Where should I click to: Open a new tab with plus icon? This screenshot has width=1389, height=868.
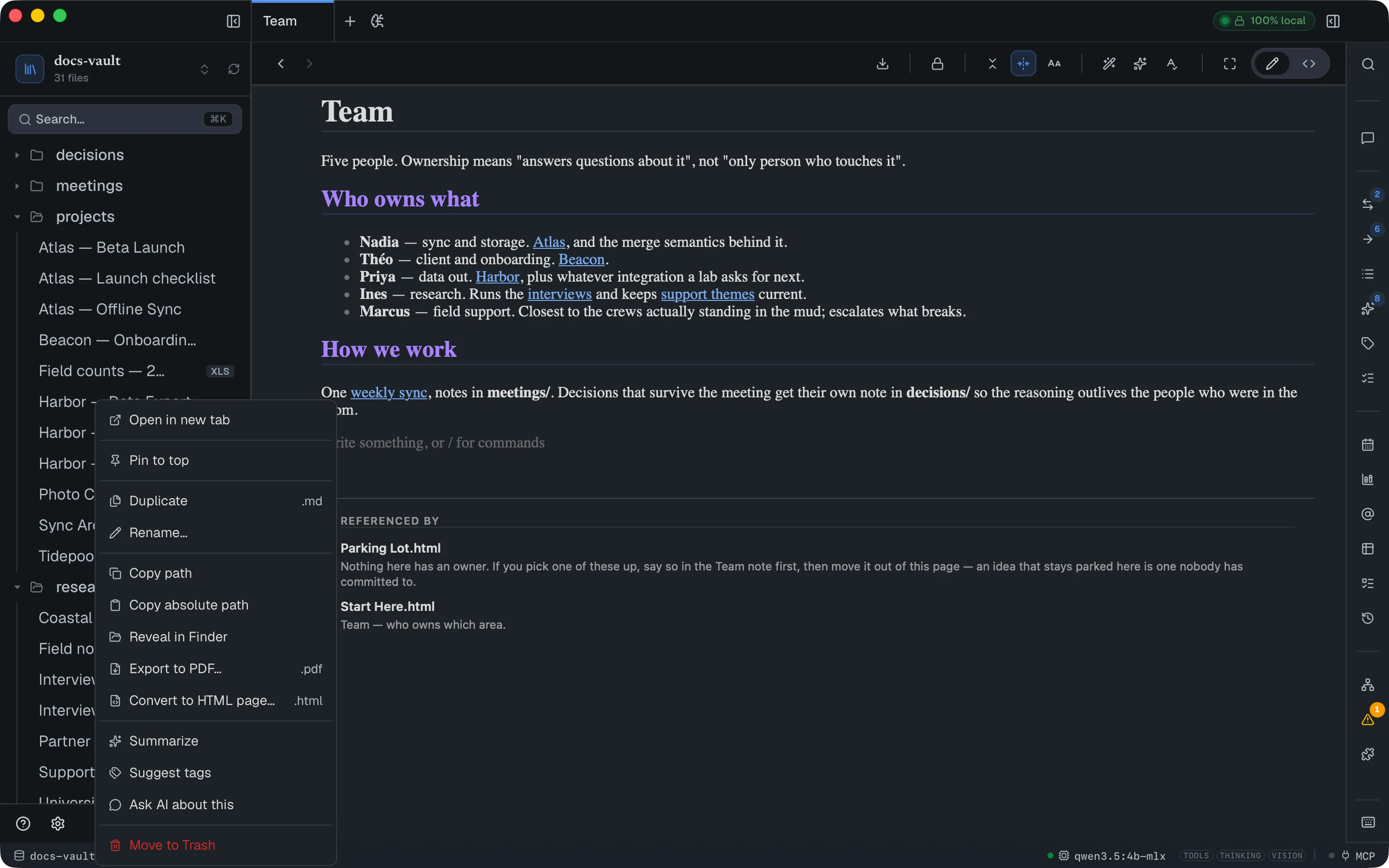pyautogui.click(x=350, y=21)
